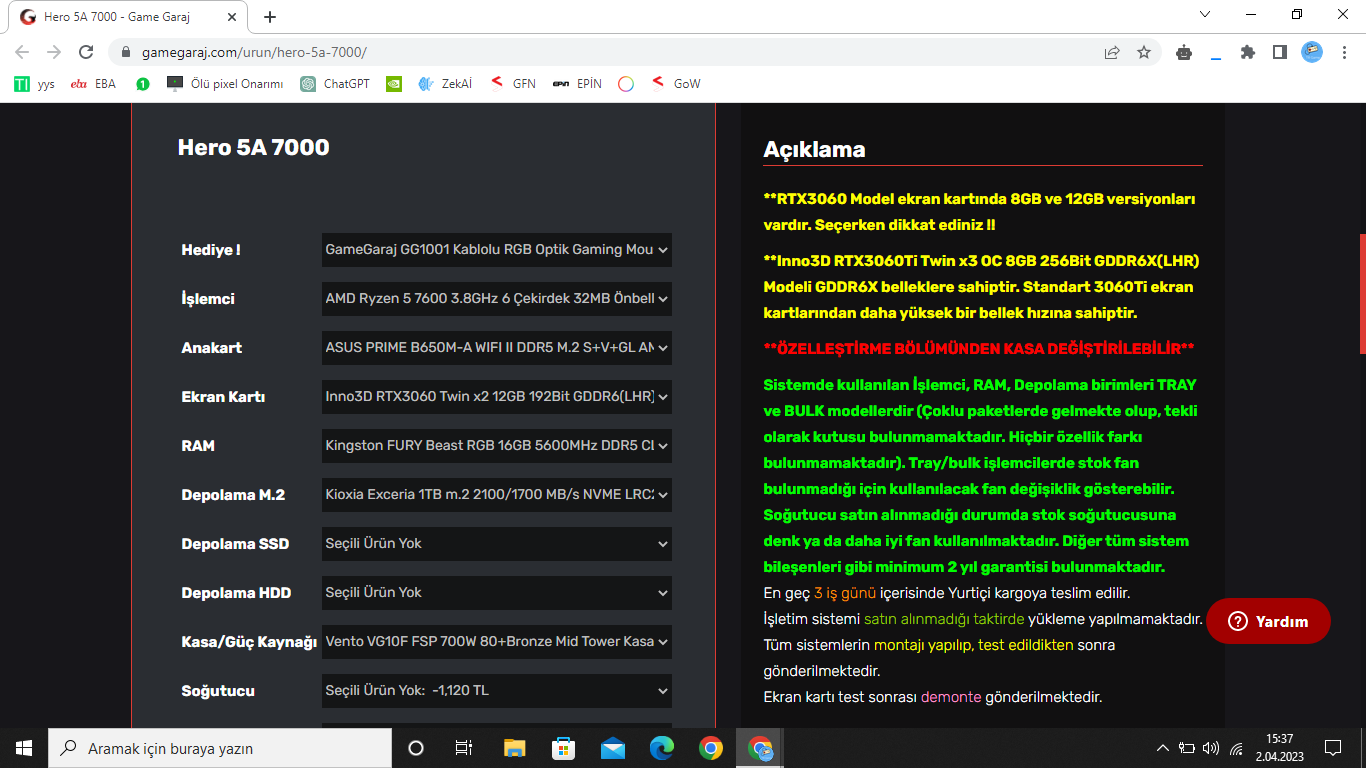
Task: Open the Depolama SSD dropdown
Action: pos(496,544)
